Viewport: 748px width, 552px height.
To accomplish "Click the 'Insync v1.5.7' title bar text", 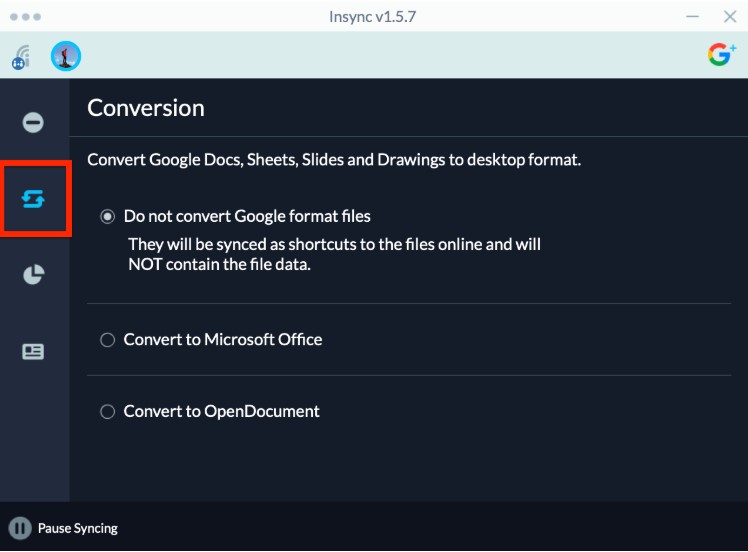I will tap(373, 16).
